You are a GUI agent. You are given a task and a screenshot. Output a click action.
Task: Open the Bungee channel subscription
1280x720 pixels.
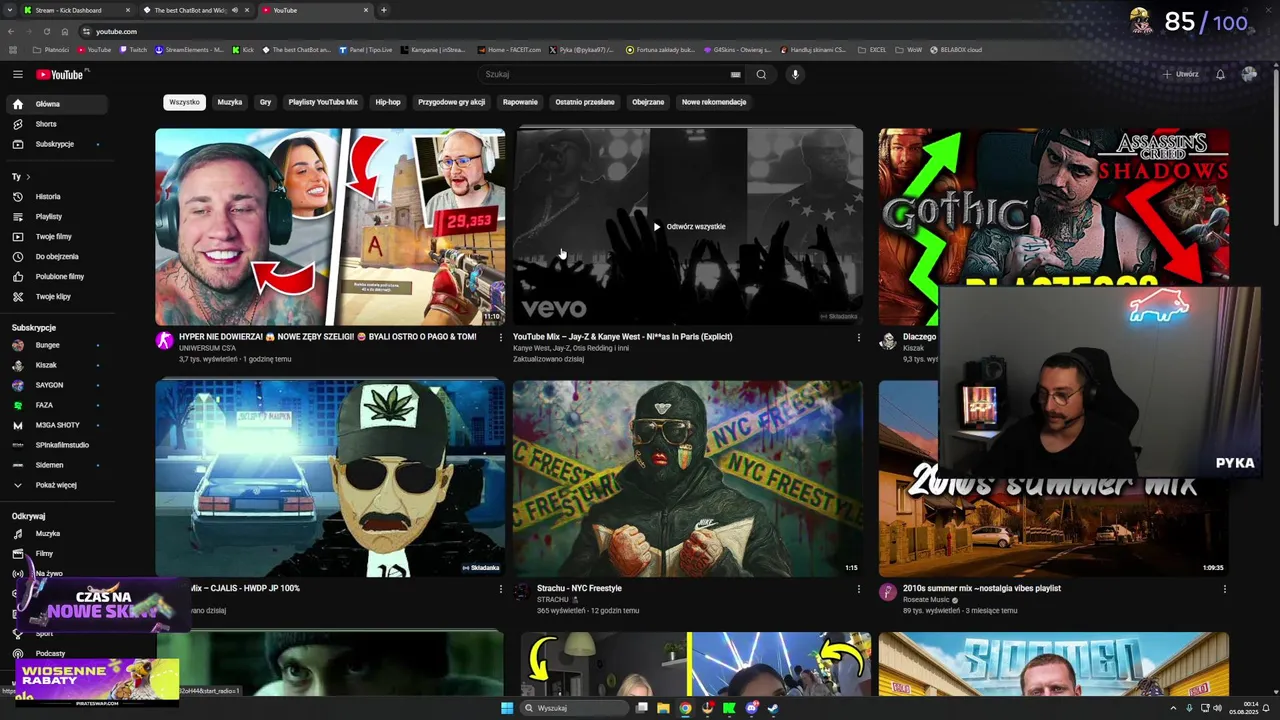(x=55, y=345)
